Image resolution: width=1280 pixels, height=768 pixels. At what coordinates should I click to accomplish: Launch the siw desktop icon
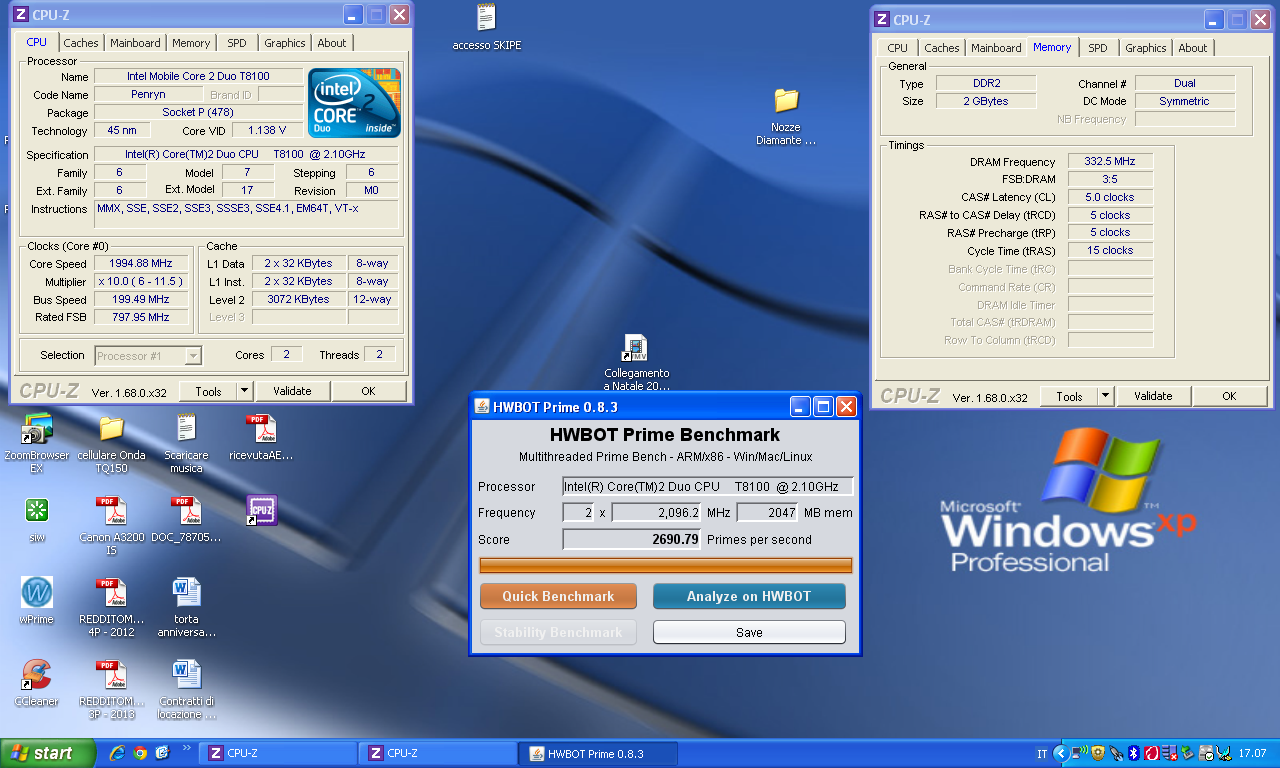pos(37,510)
